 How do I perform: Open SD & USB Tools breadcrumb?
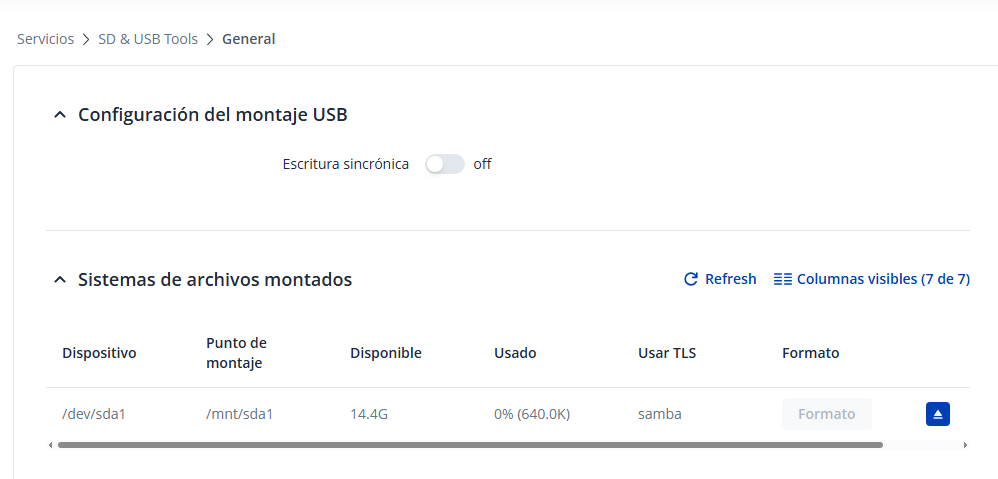tap(148, 39)
